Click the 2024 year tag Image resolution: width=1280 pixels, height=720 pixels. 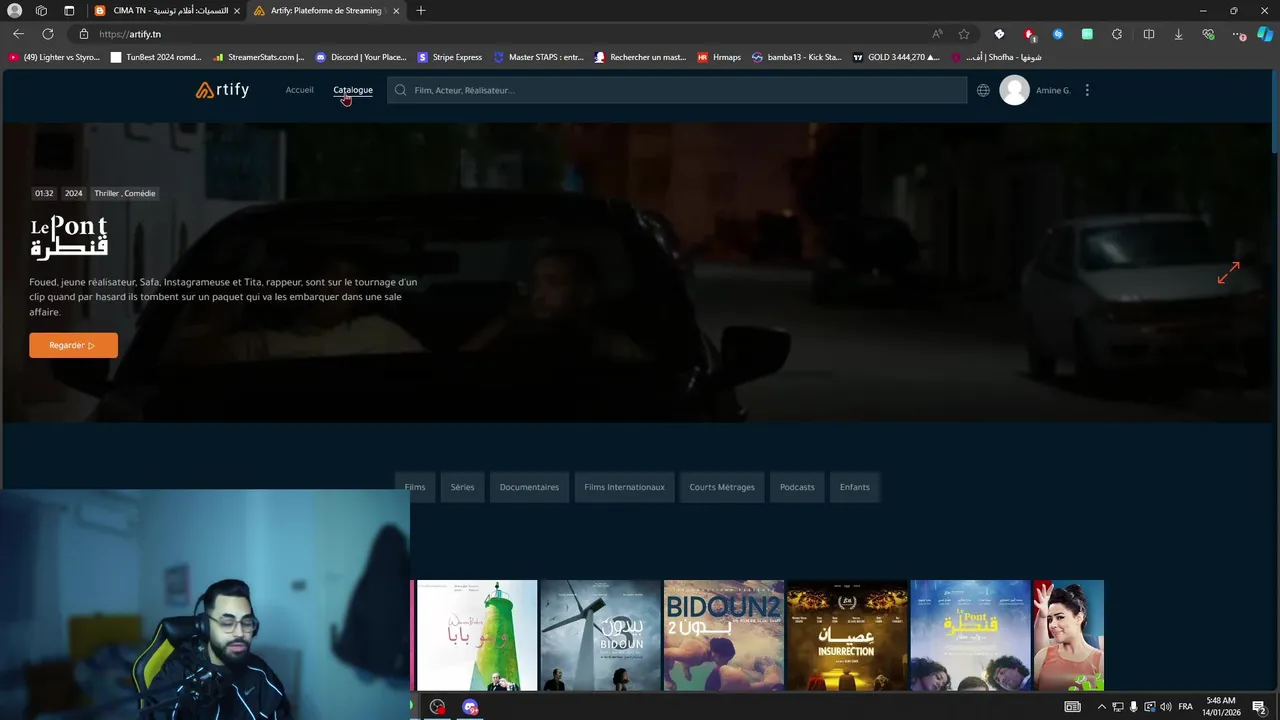click(x=74, y=193)
